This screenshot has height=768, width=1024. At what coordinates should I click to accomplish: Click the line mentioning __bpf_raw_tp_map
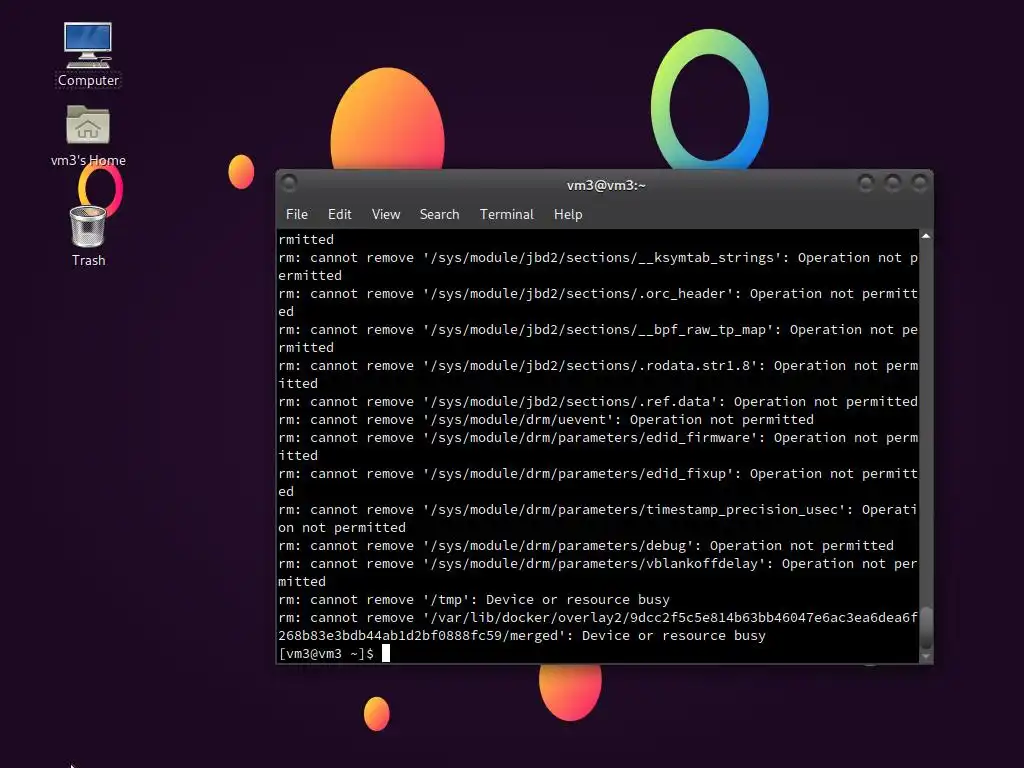(598, 338)
